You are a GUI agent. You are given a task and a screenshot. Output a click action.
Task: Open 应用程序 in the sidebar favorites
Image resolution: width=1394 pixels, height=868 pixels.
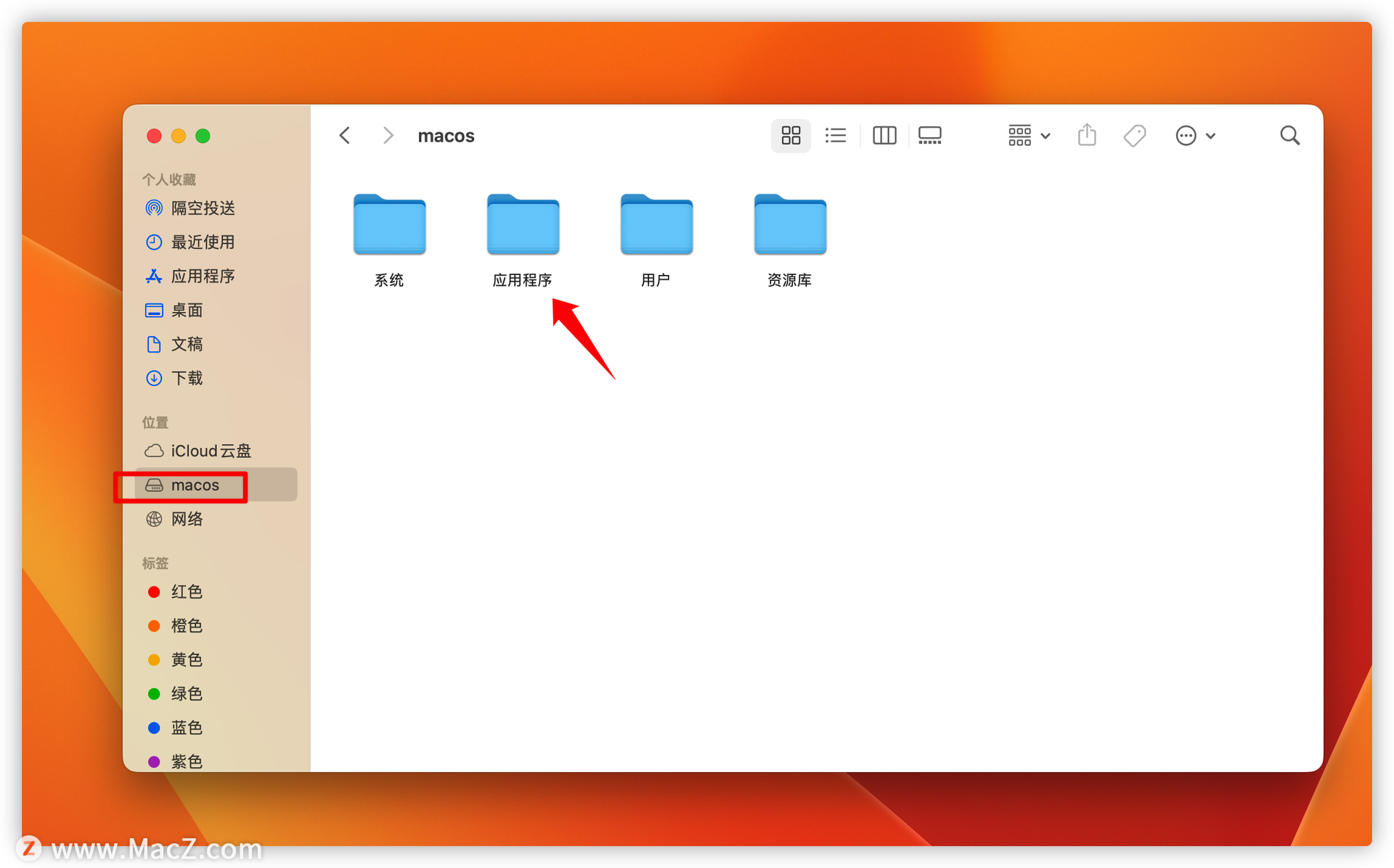[x=216, y=277]
